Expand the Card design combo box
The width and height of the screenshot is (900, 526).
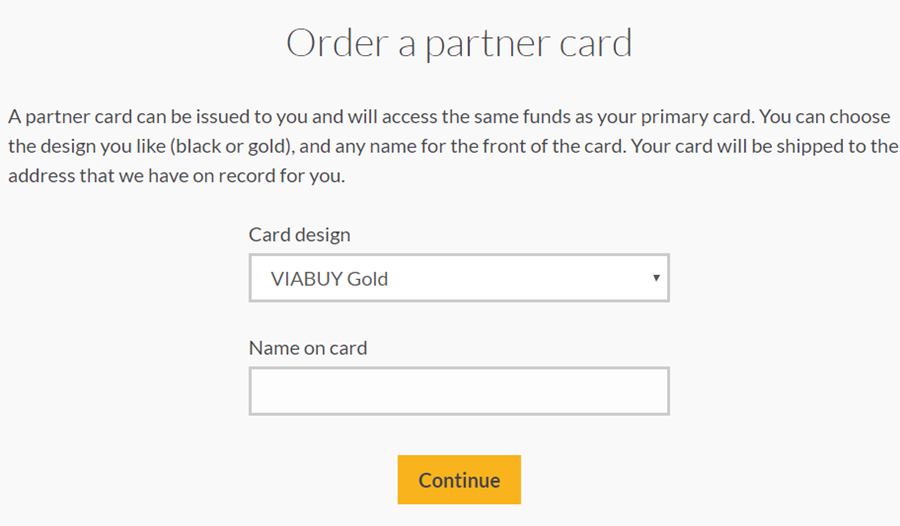tap(458, 278)
